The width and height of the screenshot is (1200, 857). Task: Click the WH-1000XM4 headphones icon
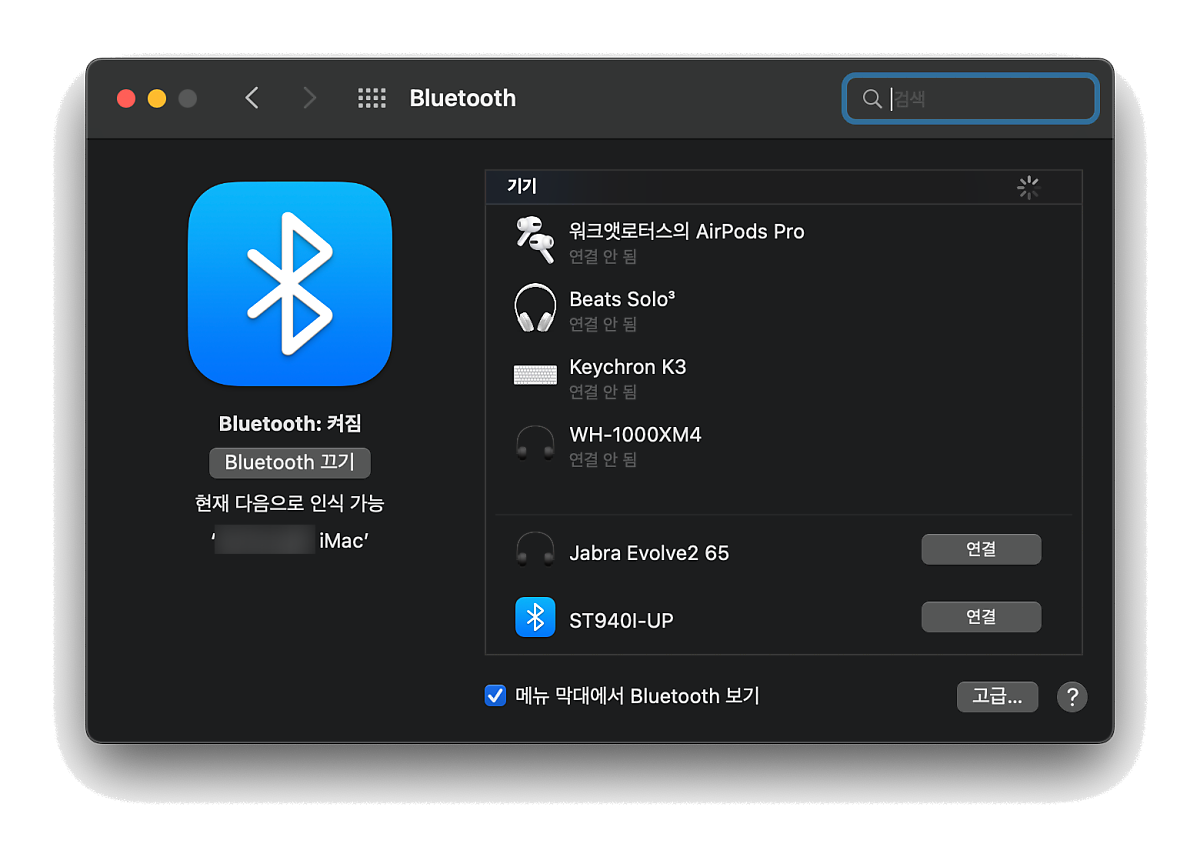point(535,442)
